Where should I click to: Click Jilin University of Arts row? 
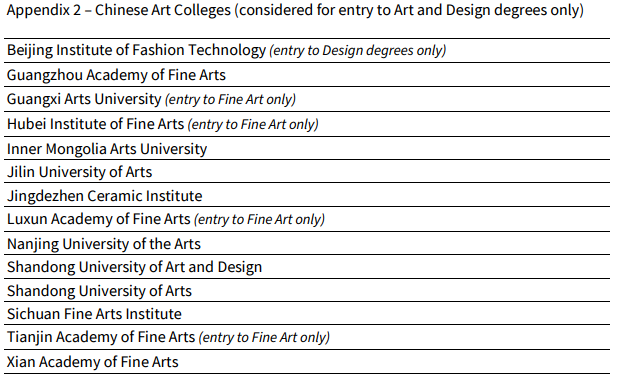point(307,172)
